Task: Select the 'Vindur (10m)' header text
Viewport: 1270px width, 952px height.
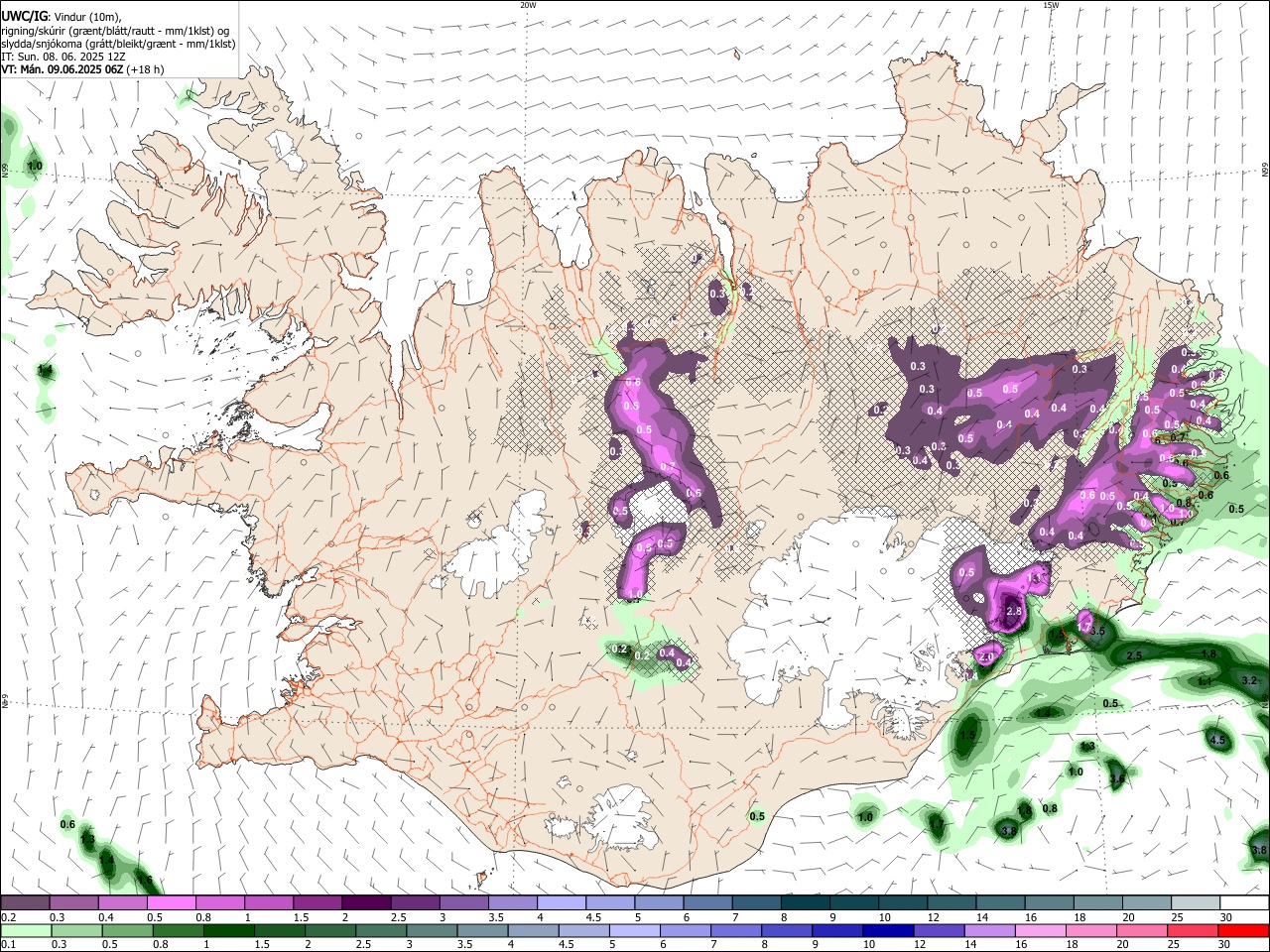Action: tap(85, 17)
